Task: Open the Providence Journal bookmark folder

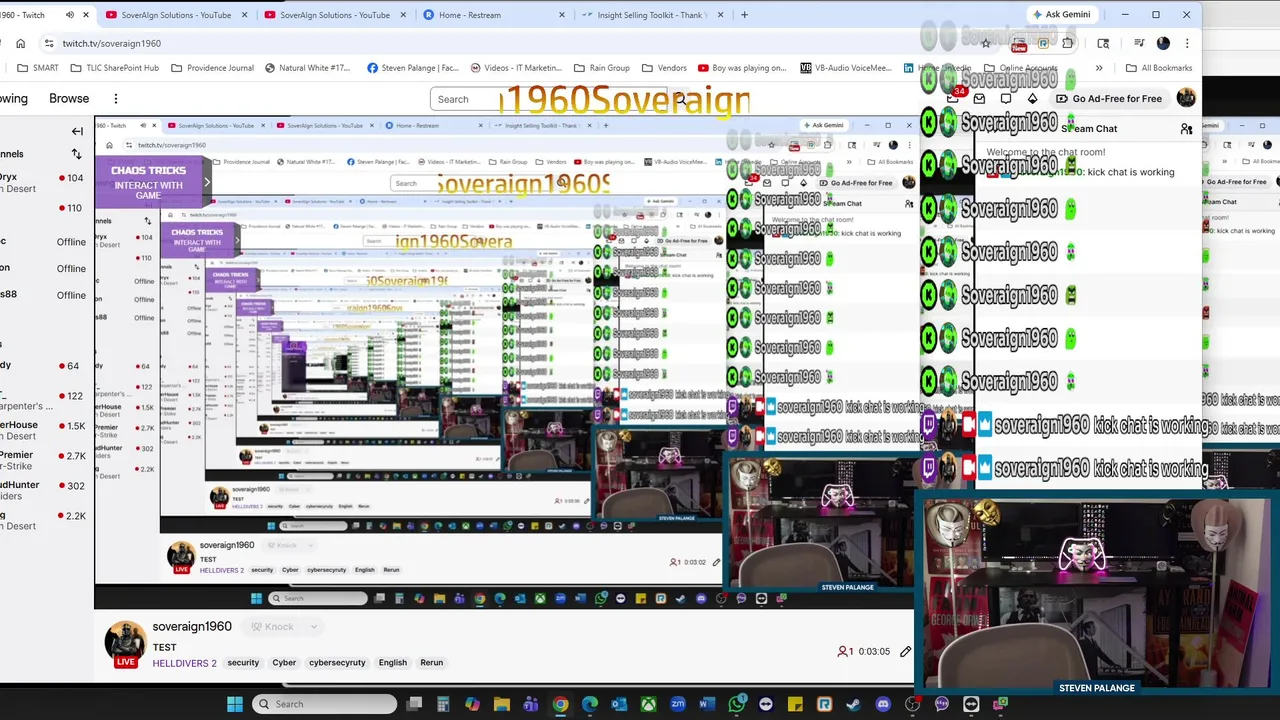Action: pos(212,68)
